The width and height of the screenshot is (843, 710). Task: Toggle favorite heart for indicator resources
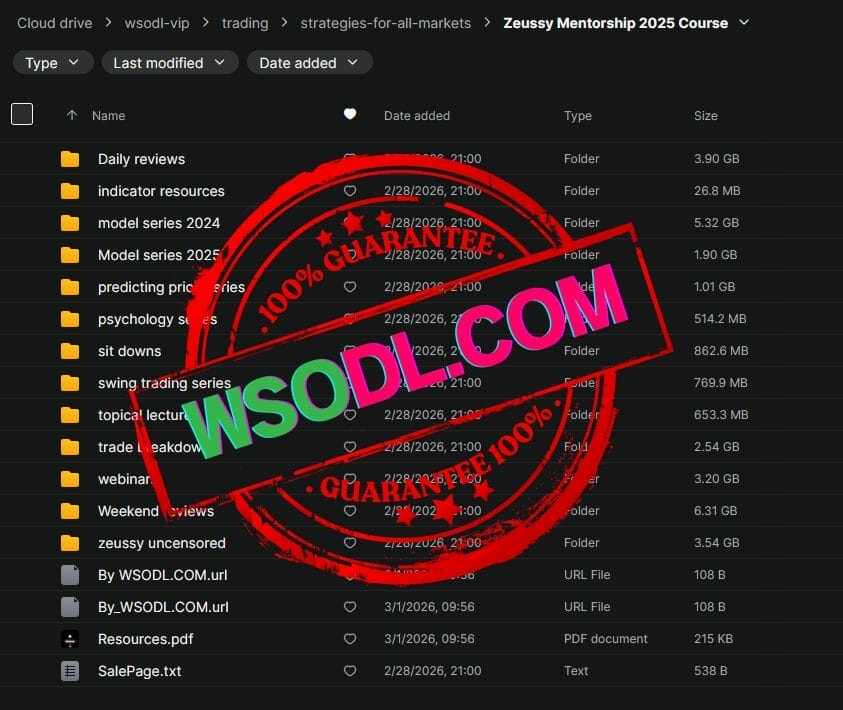(350, 191)
